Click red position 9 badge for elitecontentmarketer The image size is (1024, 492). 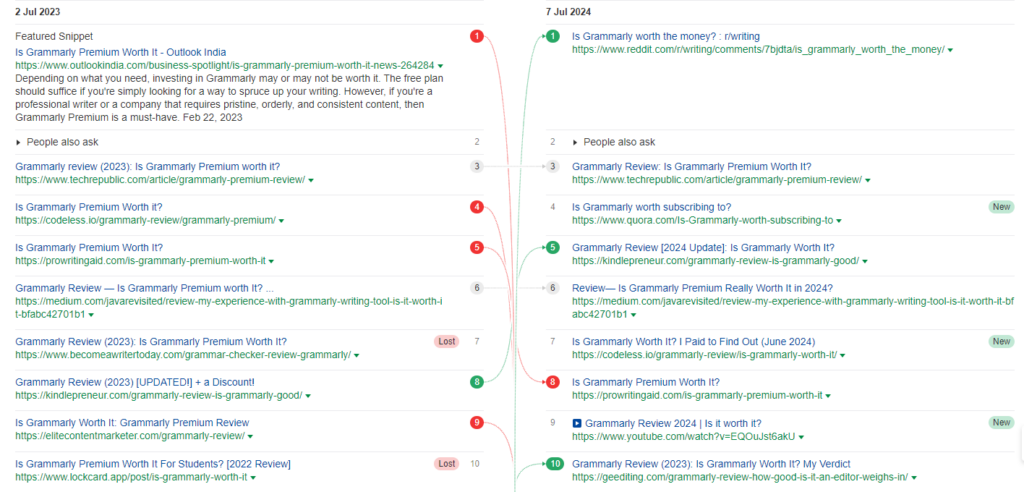click(477, 423)
